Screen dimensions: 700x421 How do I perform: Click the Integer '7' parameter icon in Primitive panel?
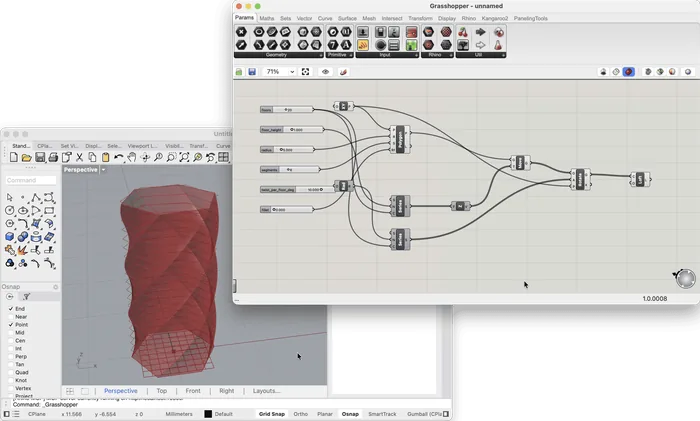point(333,45)
